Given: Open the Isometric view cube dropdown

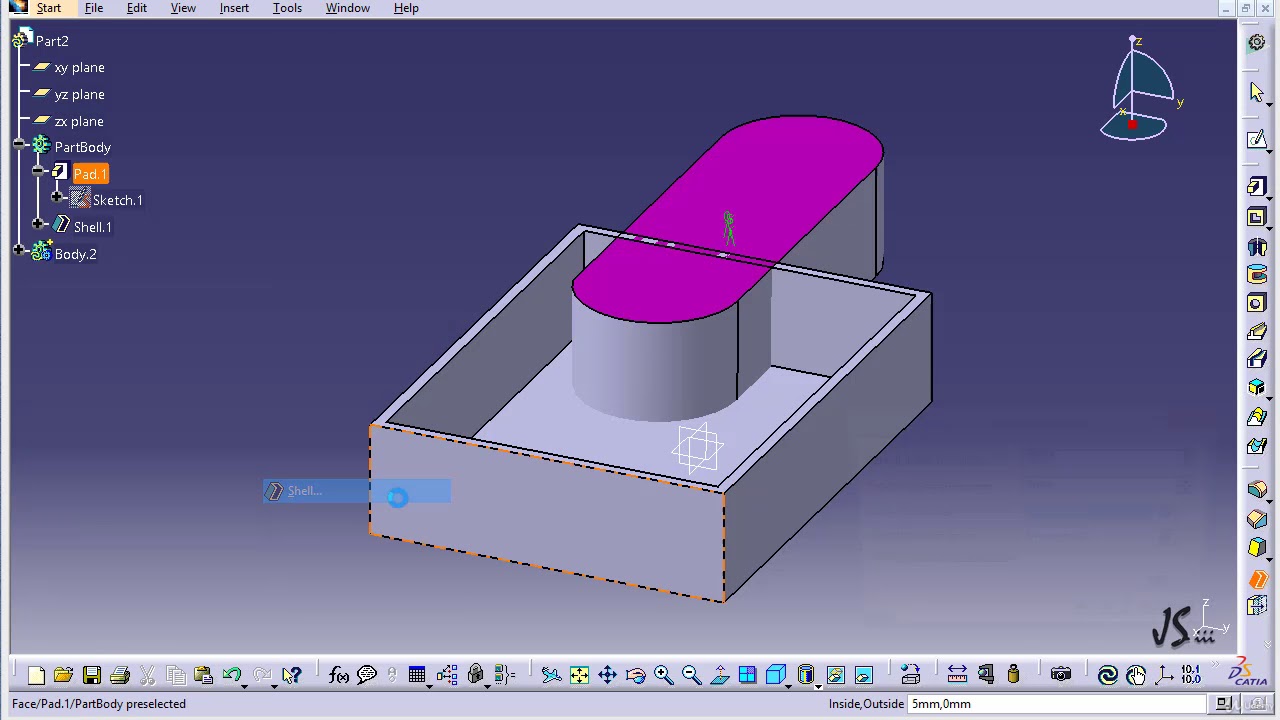Looking at the screenshot, I should pyautogui.click(x=788, y=686).
